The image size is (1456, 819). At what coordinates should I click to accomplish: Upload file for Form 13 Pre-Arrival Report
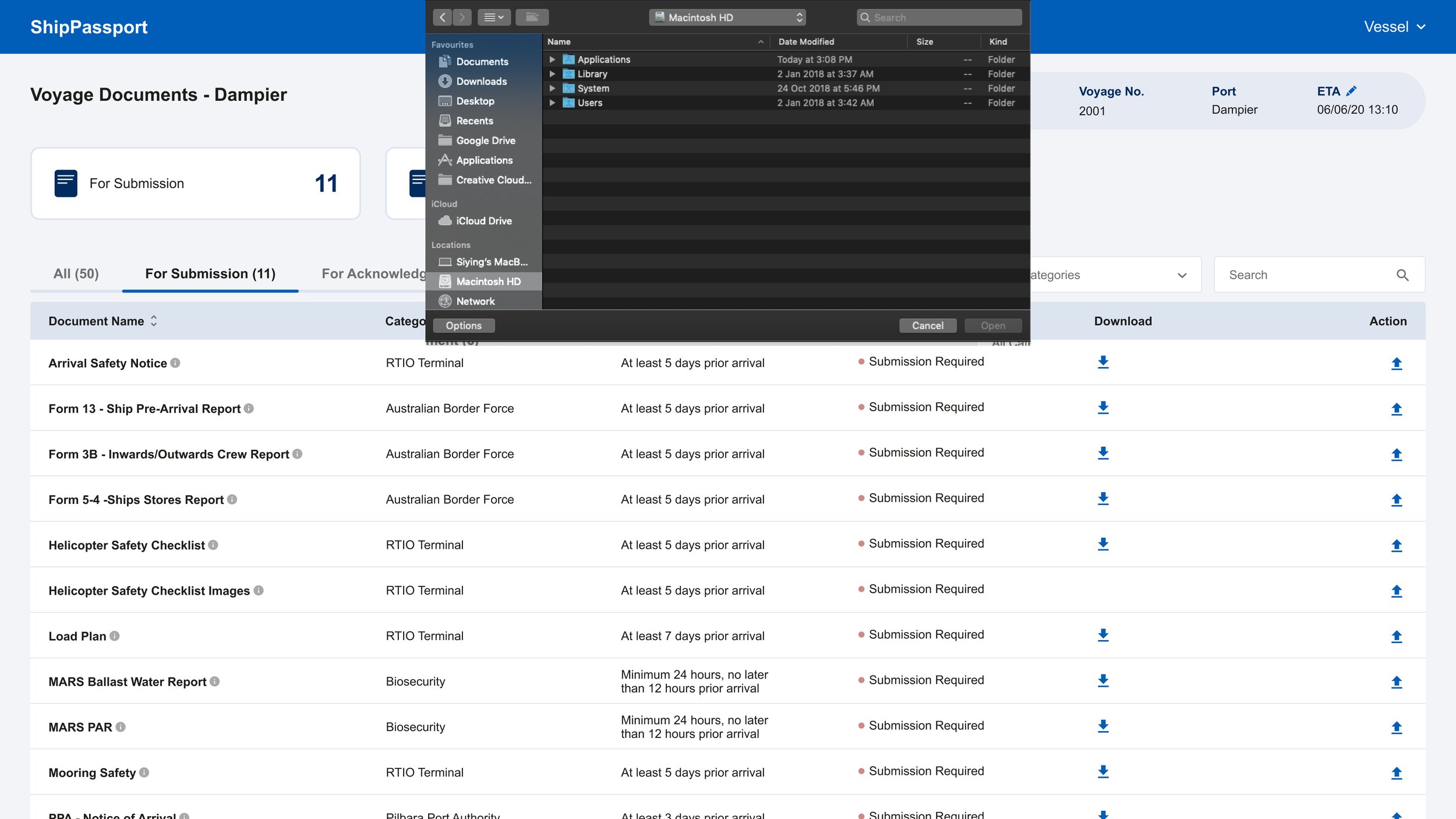(1396, 409)
